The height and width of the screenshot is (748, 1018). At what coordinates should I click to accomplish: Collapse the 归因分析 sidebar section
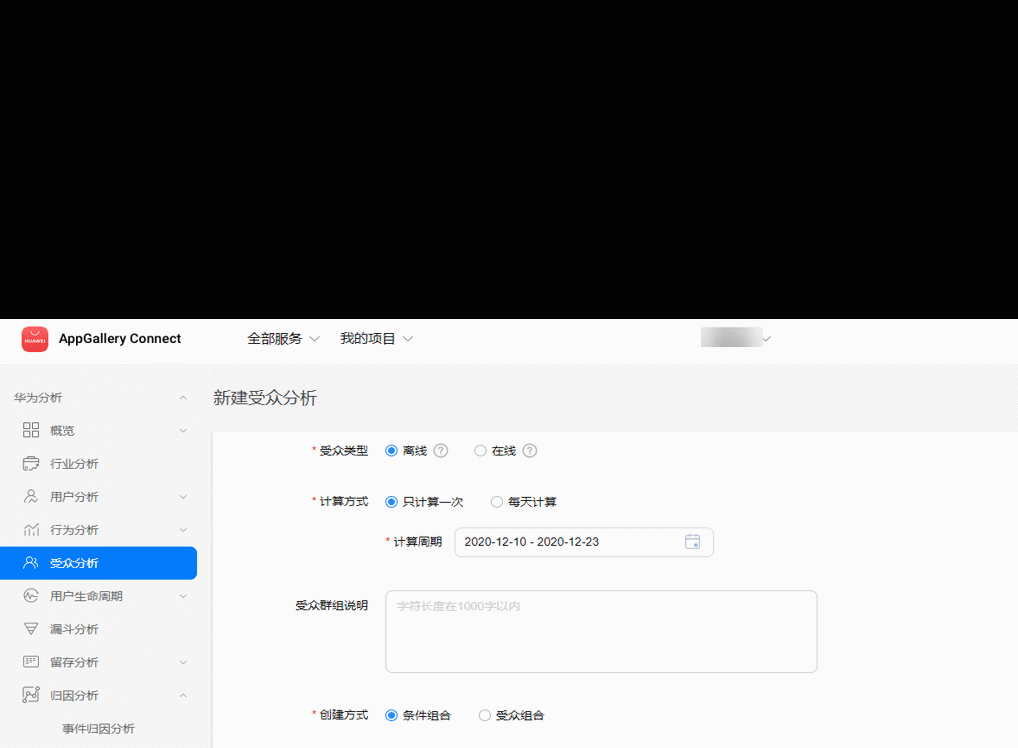pos(183,695)
